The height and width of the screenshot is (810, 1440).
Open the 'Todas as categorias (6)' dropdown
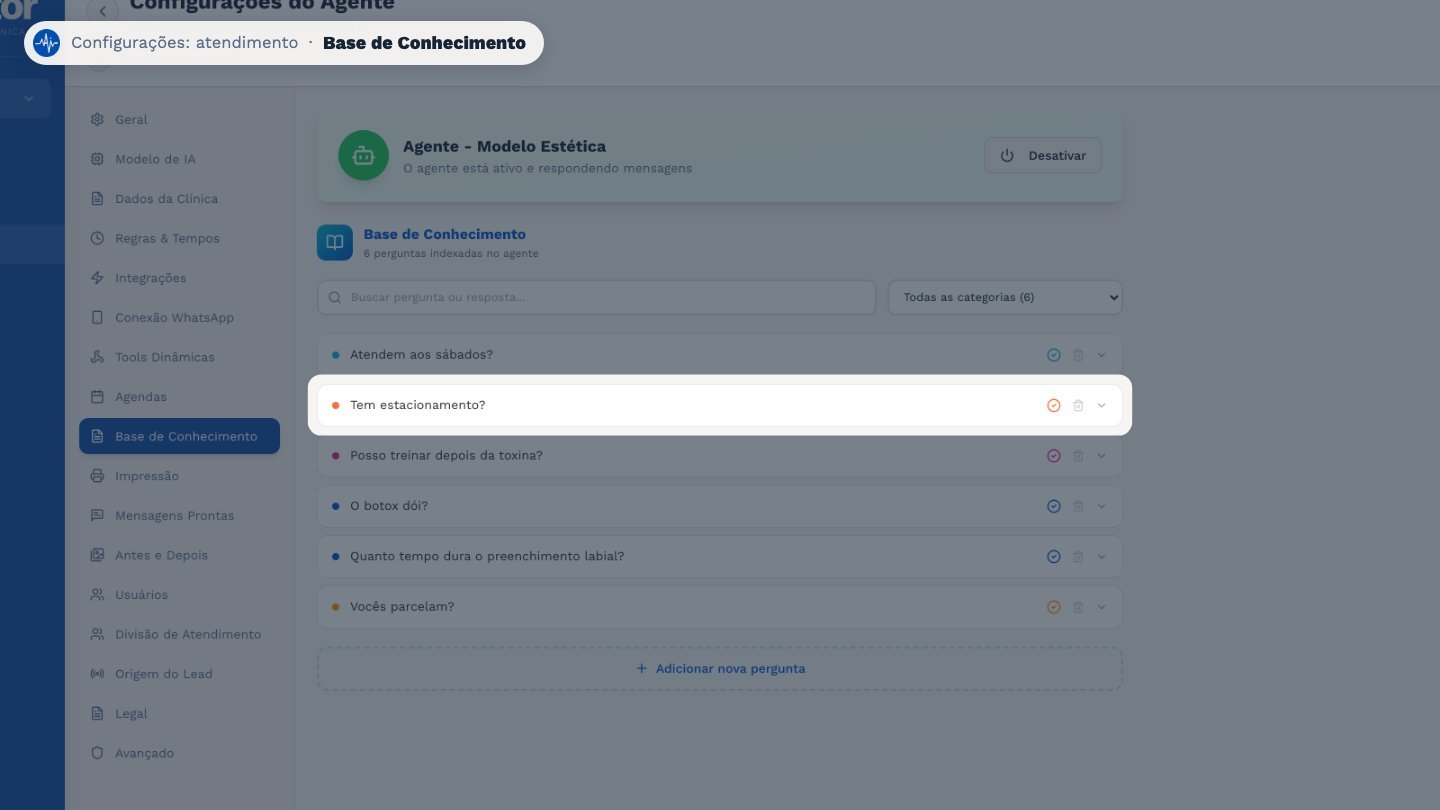(1005, 297)
